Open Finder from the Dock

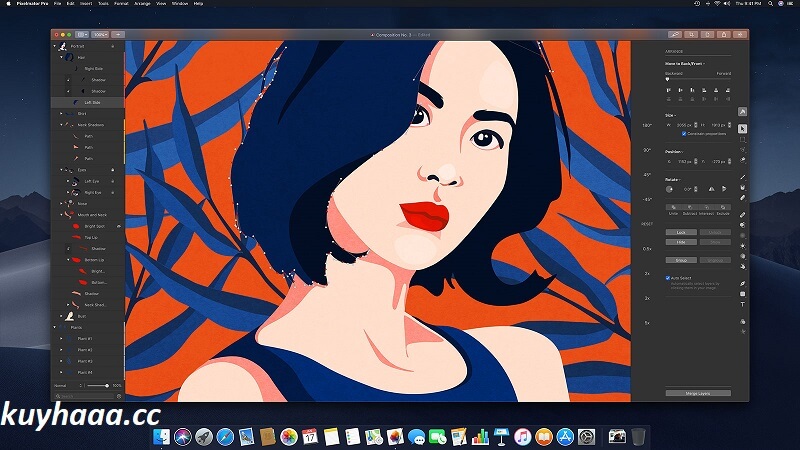point(162,437)
